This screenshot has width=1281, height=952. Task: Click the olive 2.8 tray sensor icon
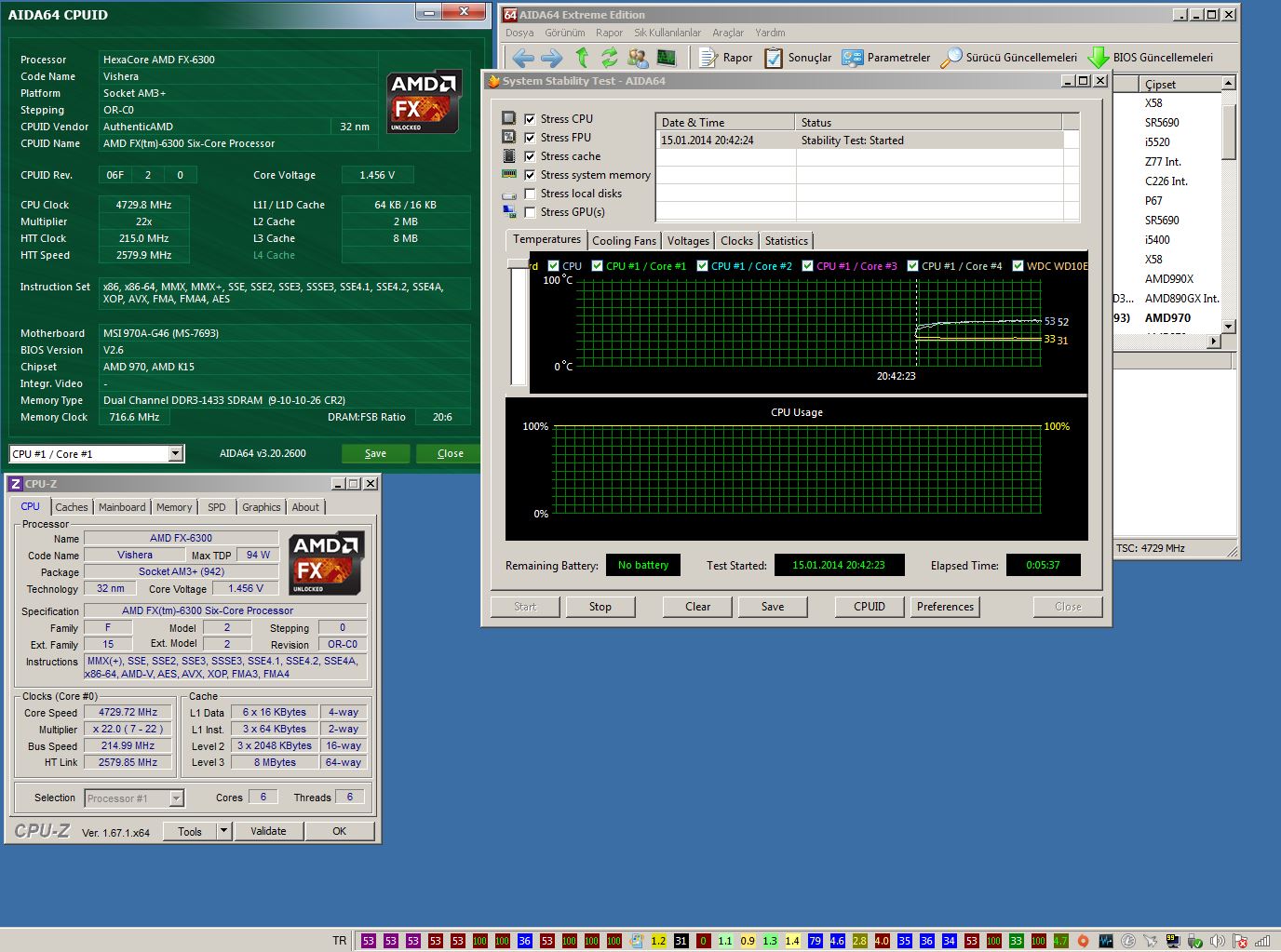point(859,941)
